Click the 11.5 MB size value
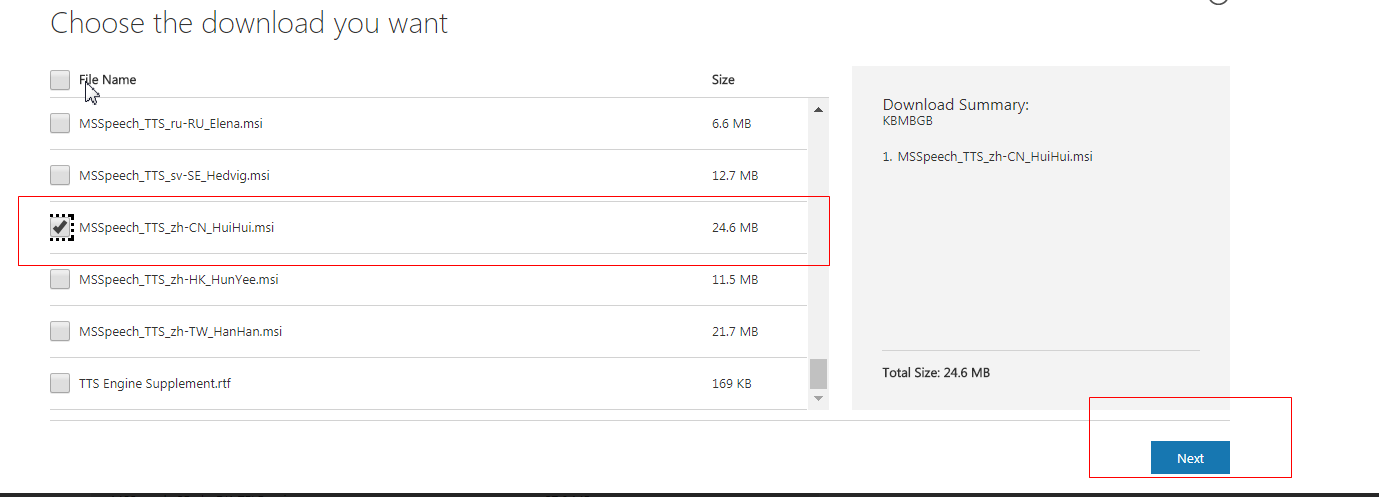 (735, 280)
